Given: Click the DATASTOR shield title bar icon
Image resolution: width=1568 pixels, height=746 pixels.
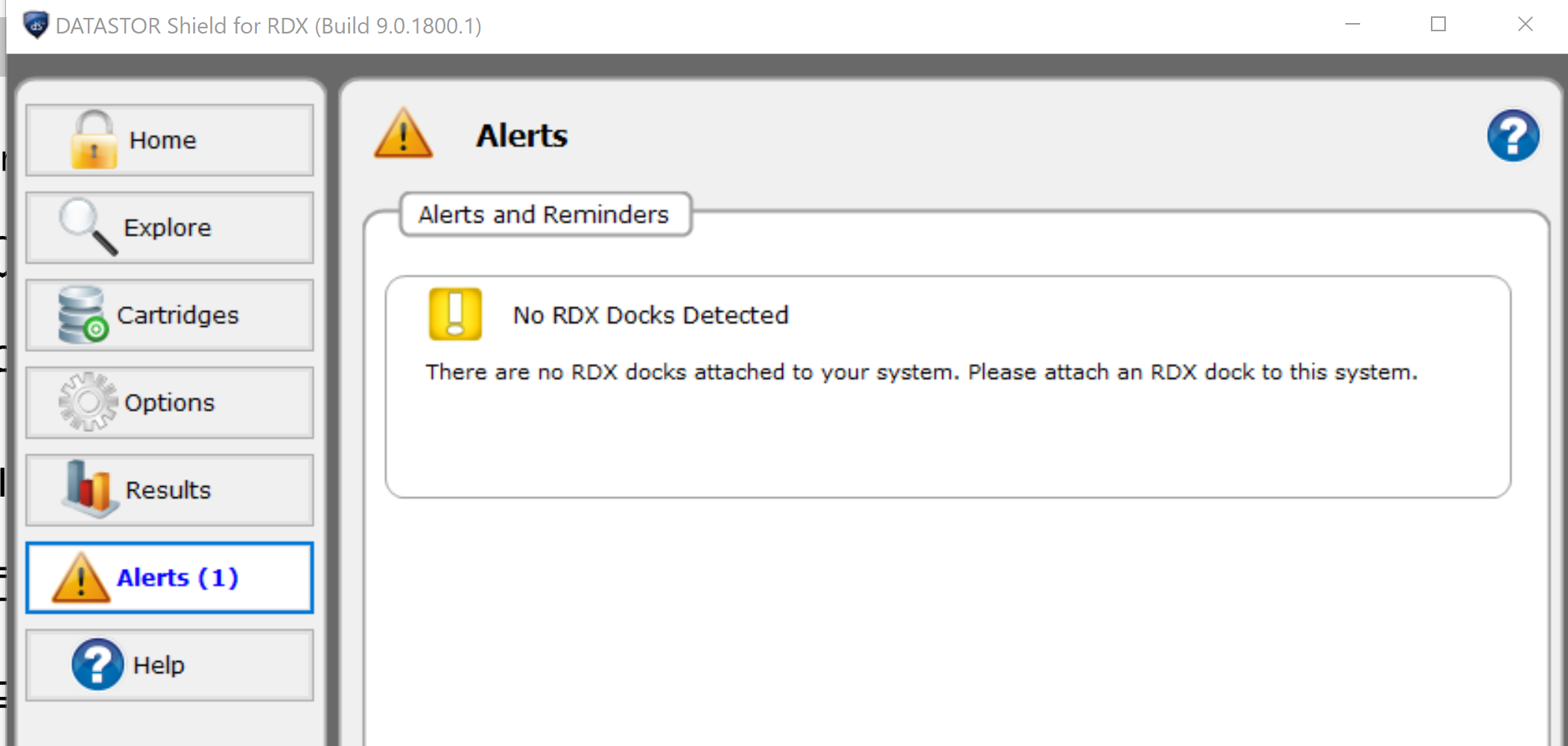Looking at the screenshot, I should 36,25.
